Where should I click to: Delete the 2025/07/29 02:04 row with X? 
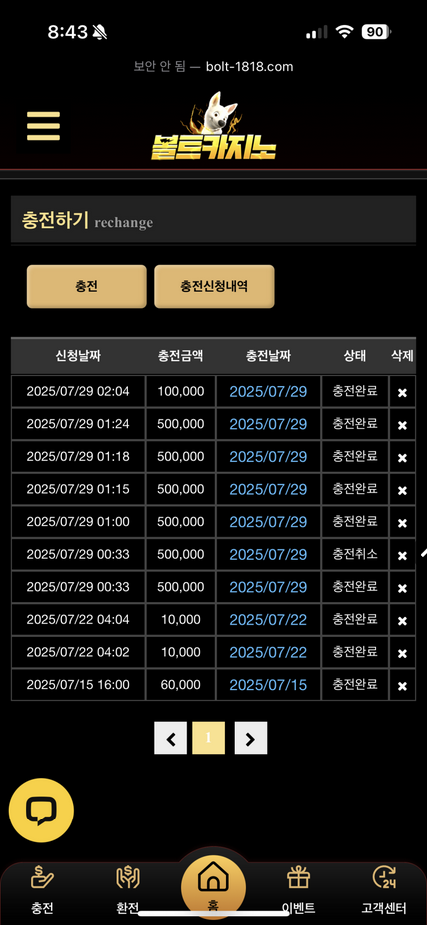tap(402, 392)
